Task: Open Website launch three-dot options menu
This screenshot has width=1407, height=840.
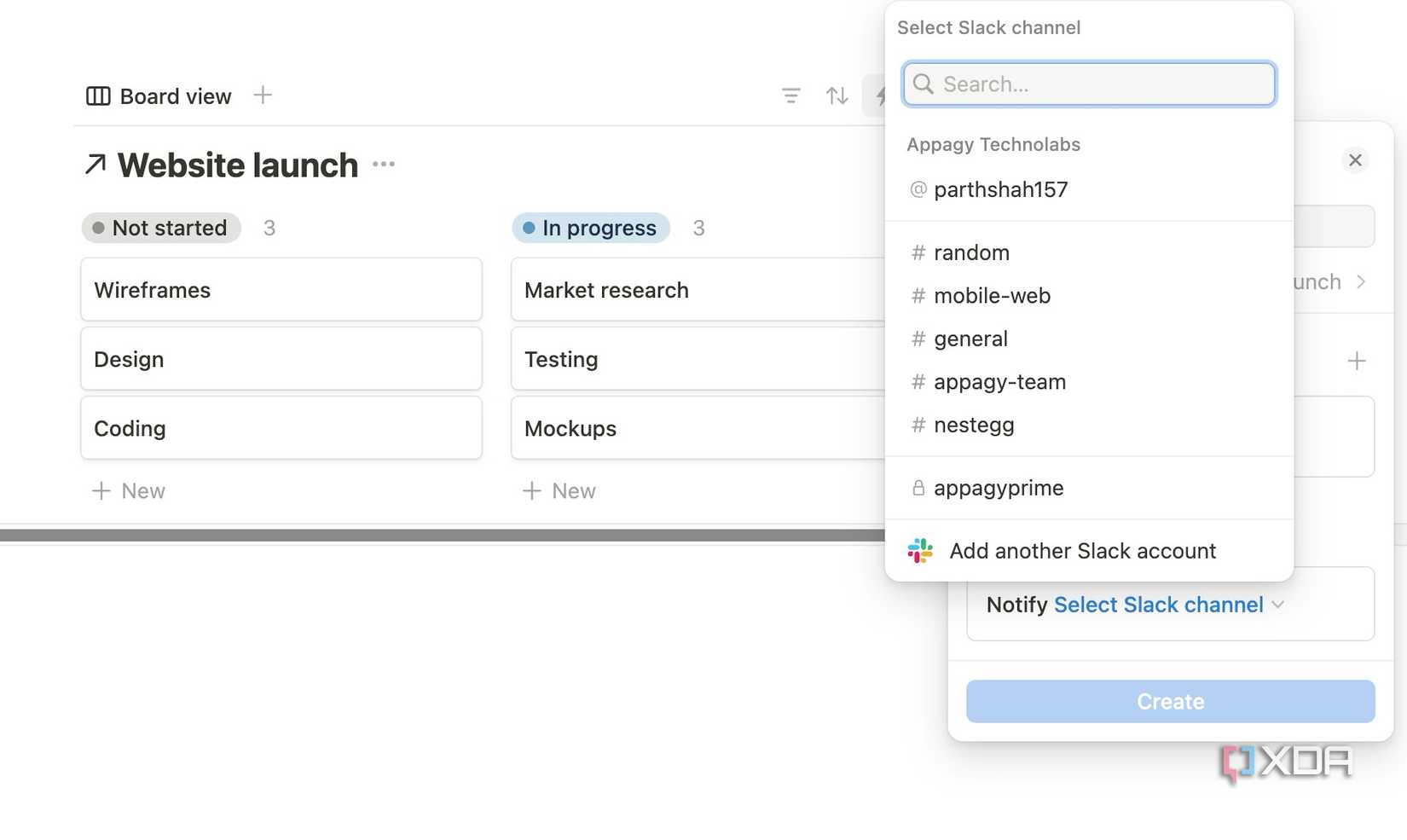Action: [384, 164]
